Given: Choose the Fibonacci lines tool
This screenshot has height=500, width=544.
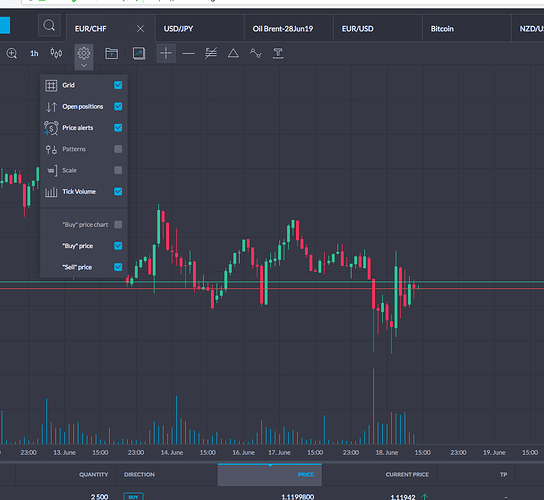Looking at the screenshot, I should point(211,53).
